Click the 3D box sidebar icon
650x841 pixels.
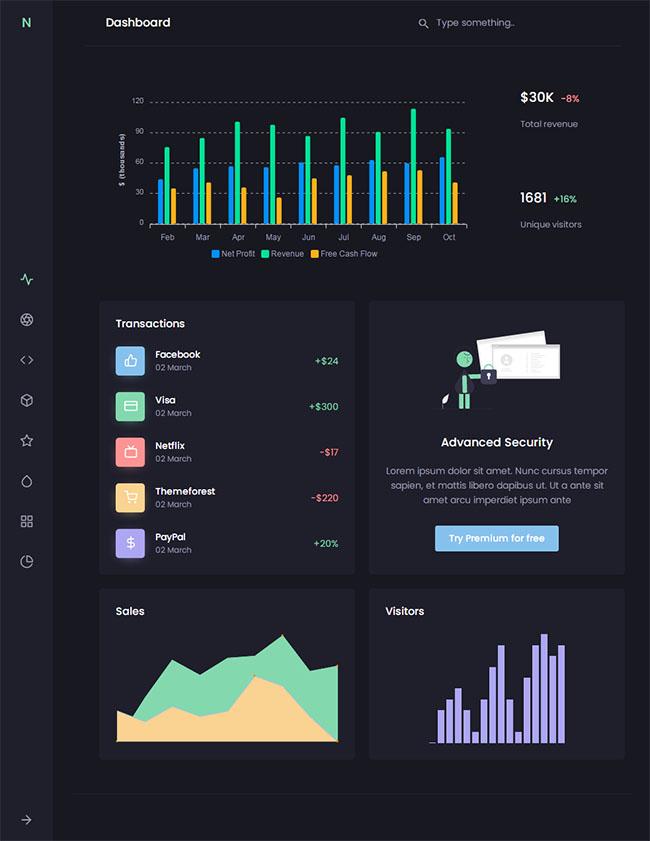tap(27, 400)
